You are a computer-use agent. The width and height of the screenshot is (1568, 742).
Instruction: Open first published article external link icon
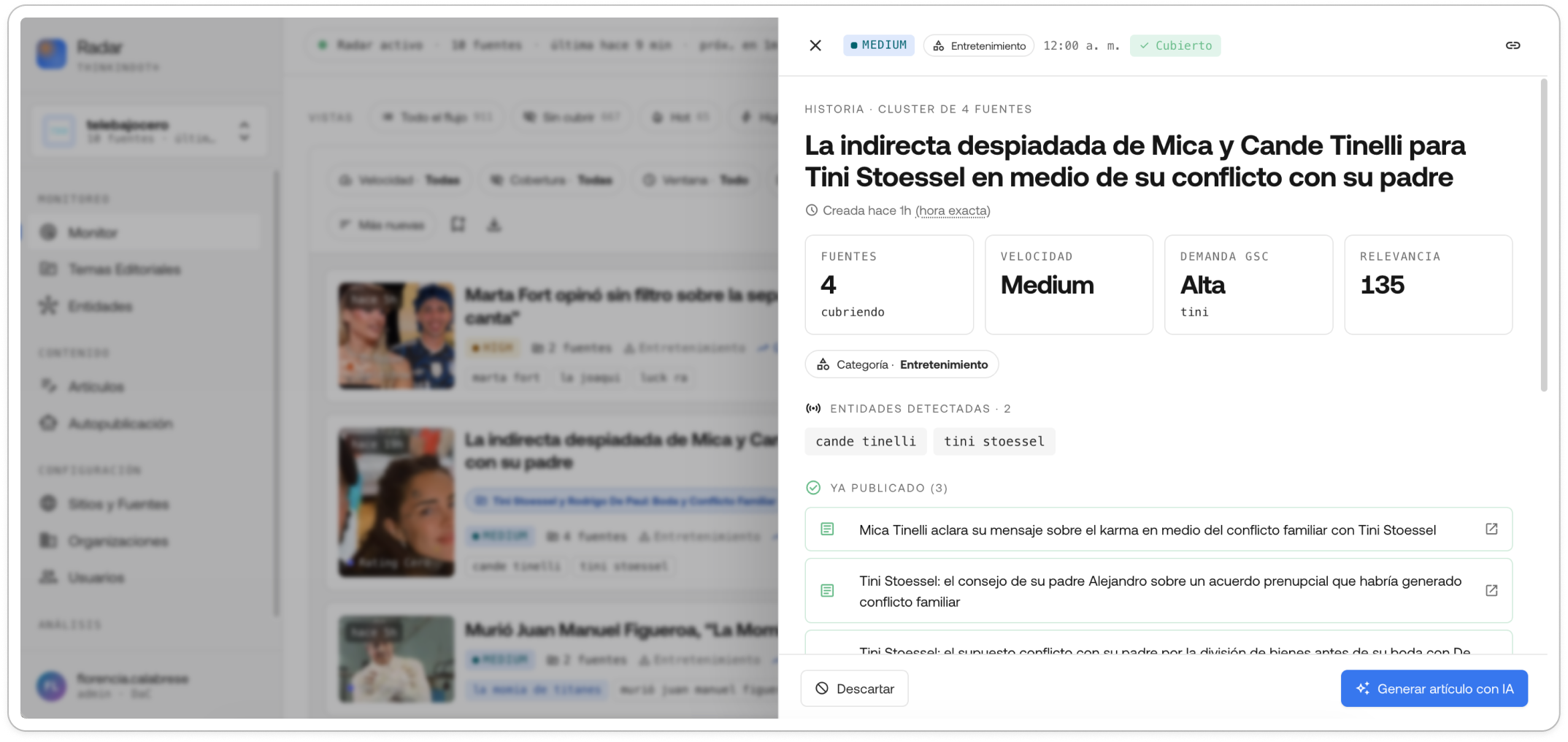(x=1491, y=529)
